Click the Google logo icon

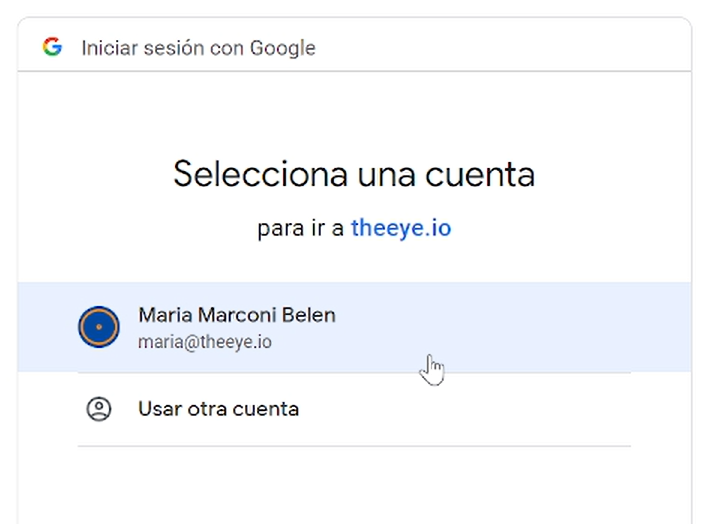[52, 47]
